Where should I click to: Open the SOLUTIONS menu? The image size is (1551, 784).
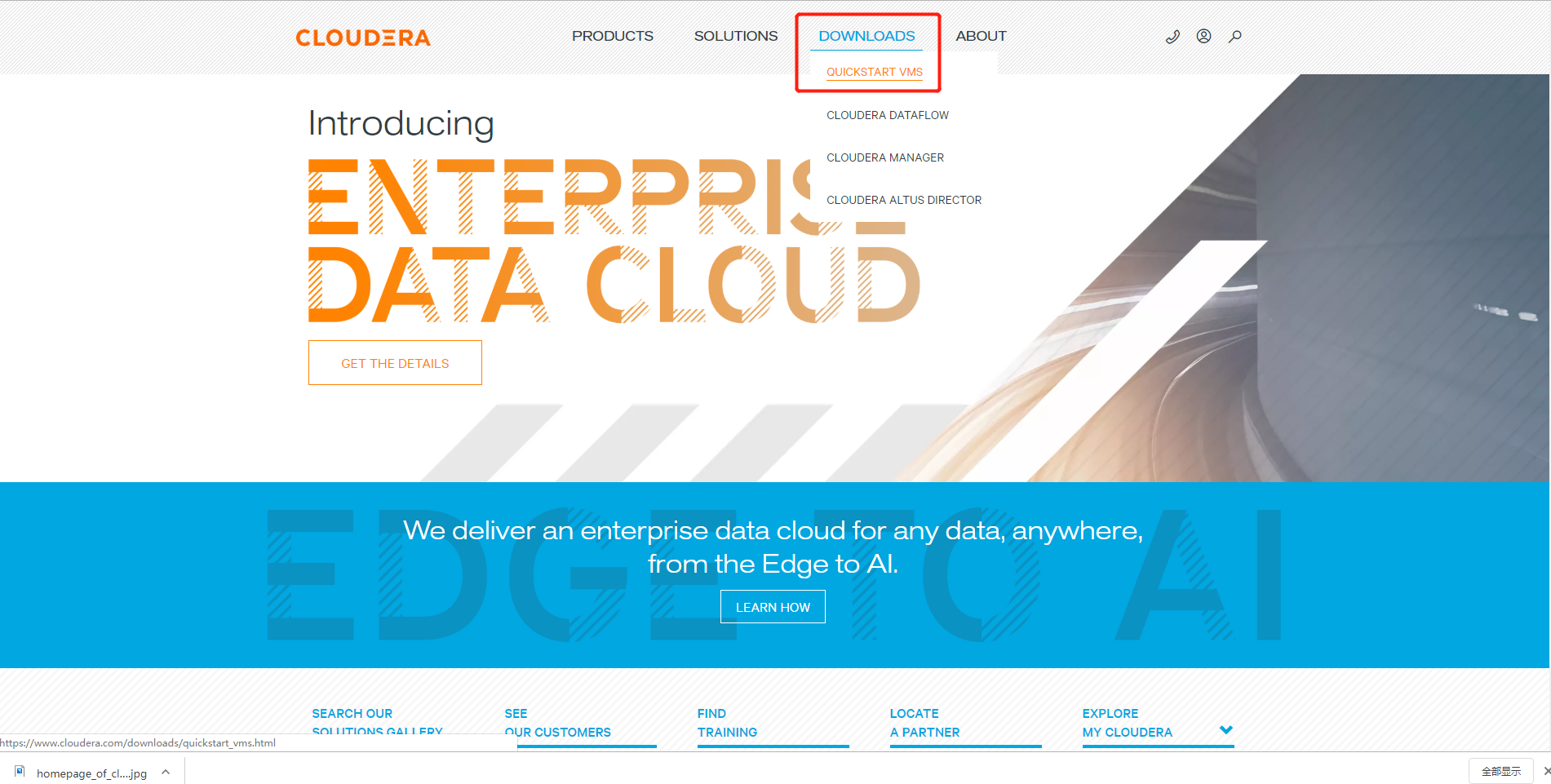coord(735,35)
